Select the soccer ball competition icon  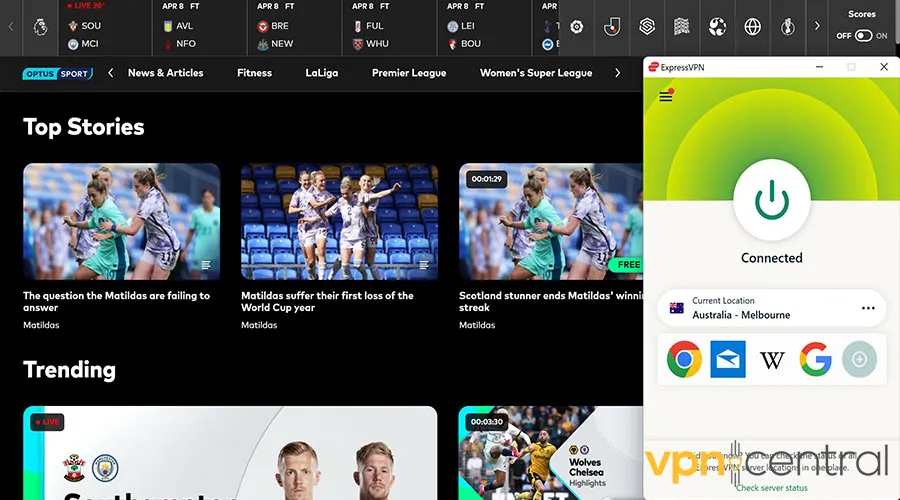[x=717, y=26]
